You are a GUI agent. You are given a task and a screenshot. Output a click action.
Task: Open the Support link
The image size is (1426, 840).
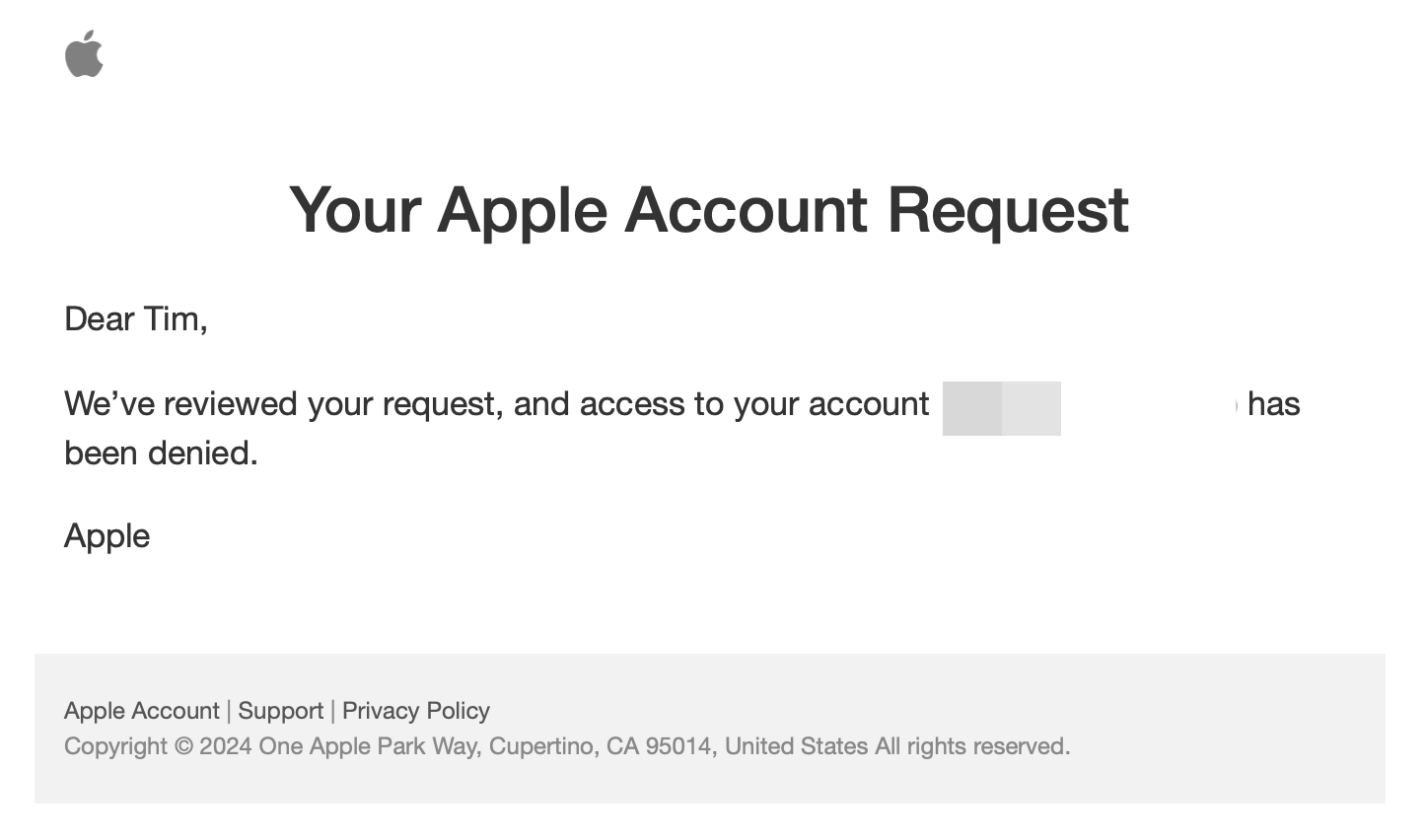point(280,711)
